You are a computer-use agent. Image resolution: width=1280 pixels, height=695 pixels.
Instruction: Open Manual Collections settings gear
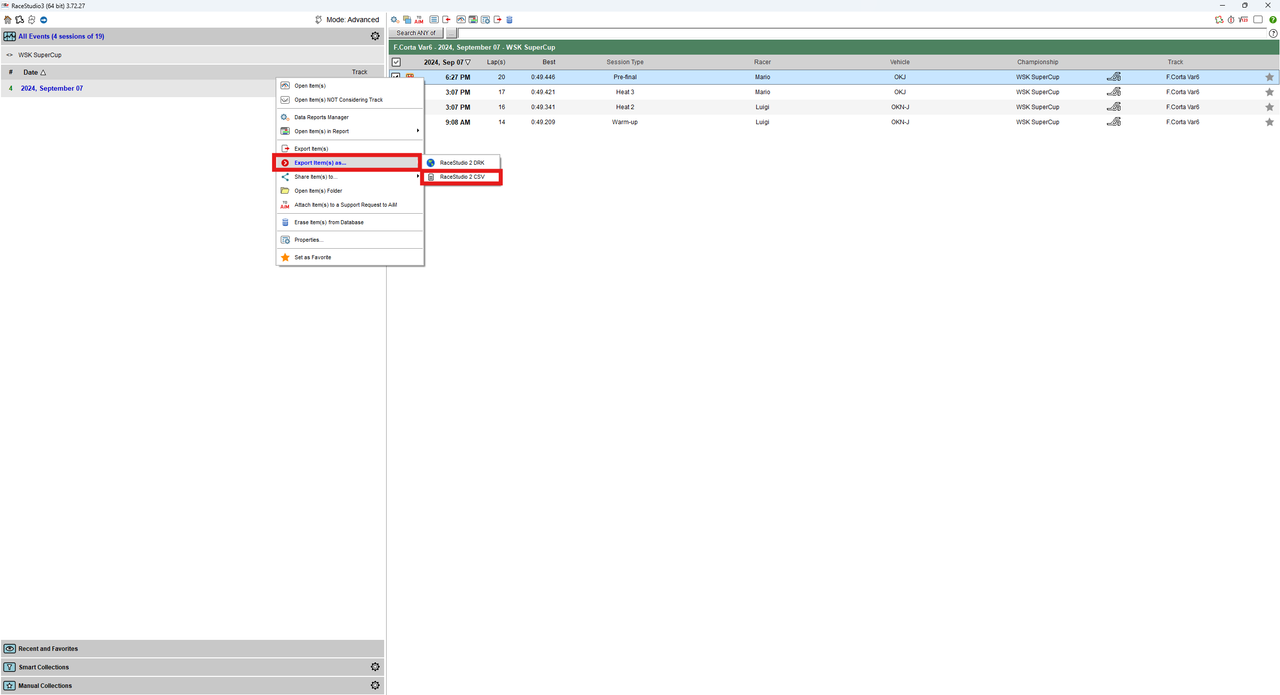click(375, 686)
